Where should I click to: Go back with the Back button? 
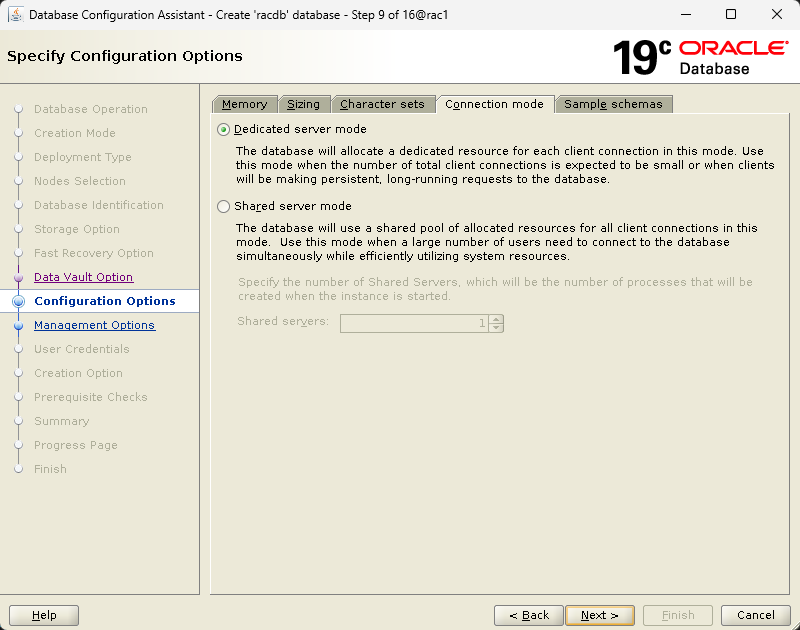tap(529, 615)
